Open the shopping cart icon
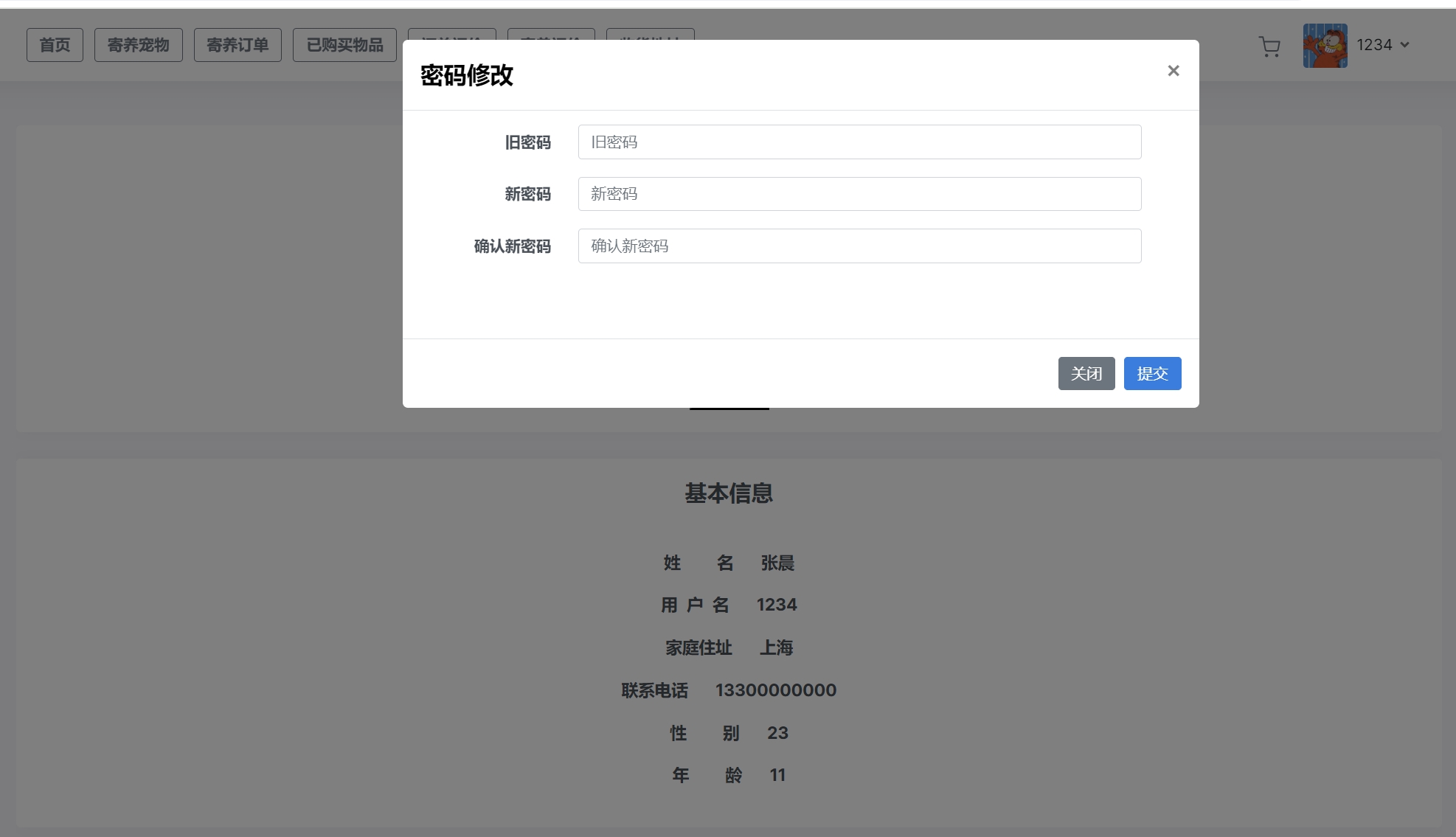The image size is (1456, 837). pyautogui.click(x=1269, y=46)
